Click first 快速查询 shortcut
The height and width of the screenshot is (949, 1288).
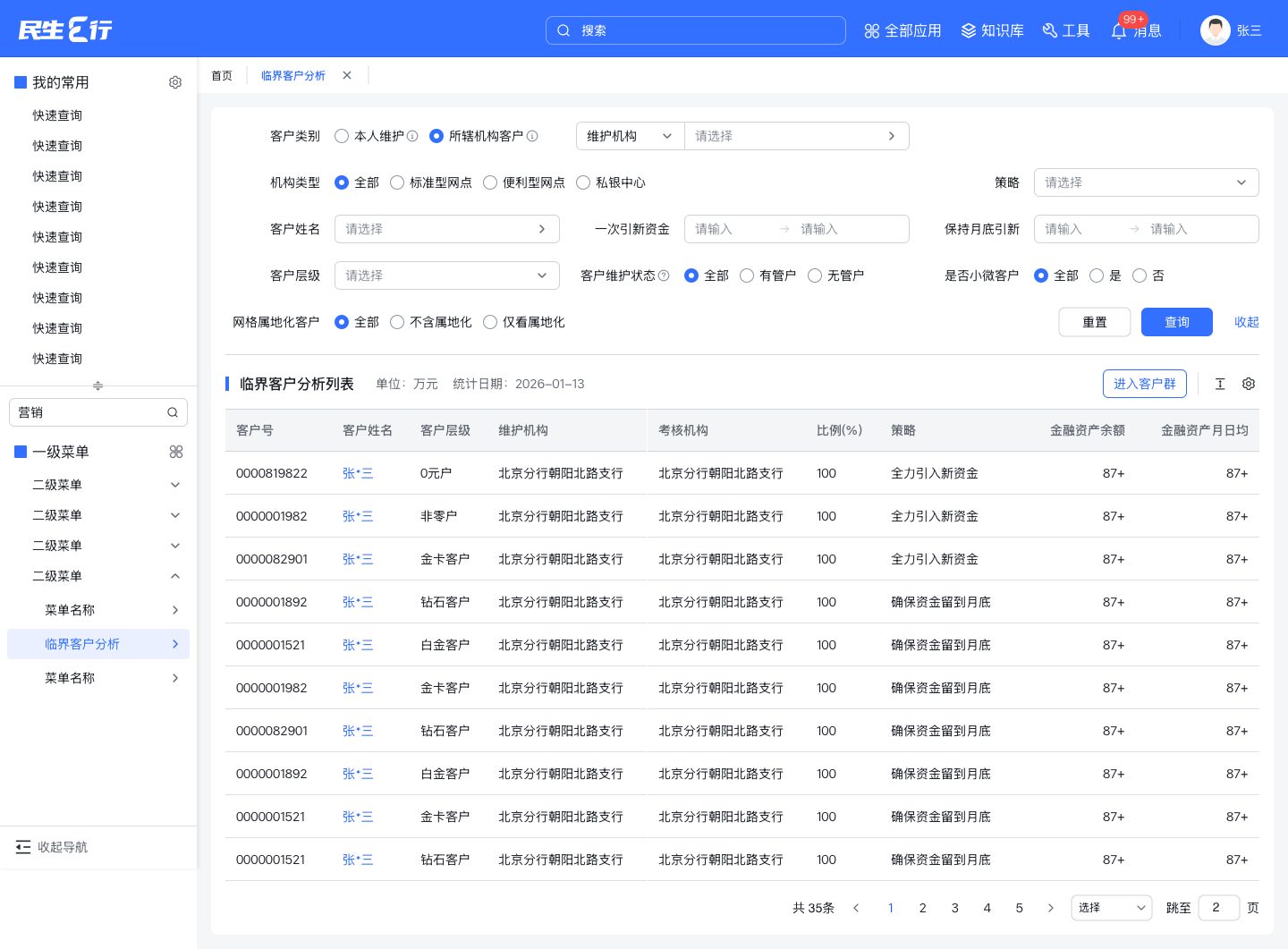point(57,115)
